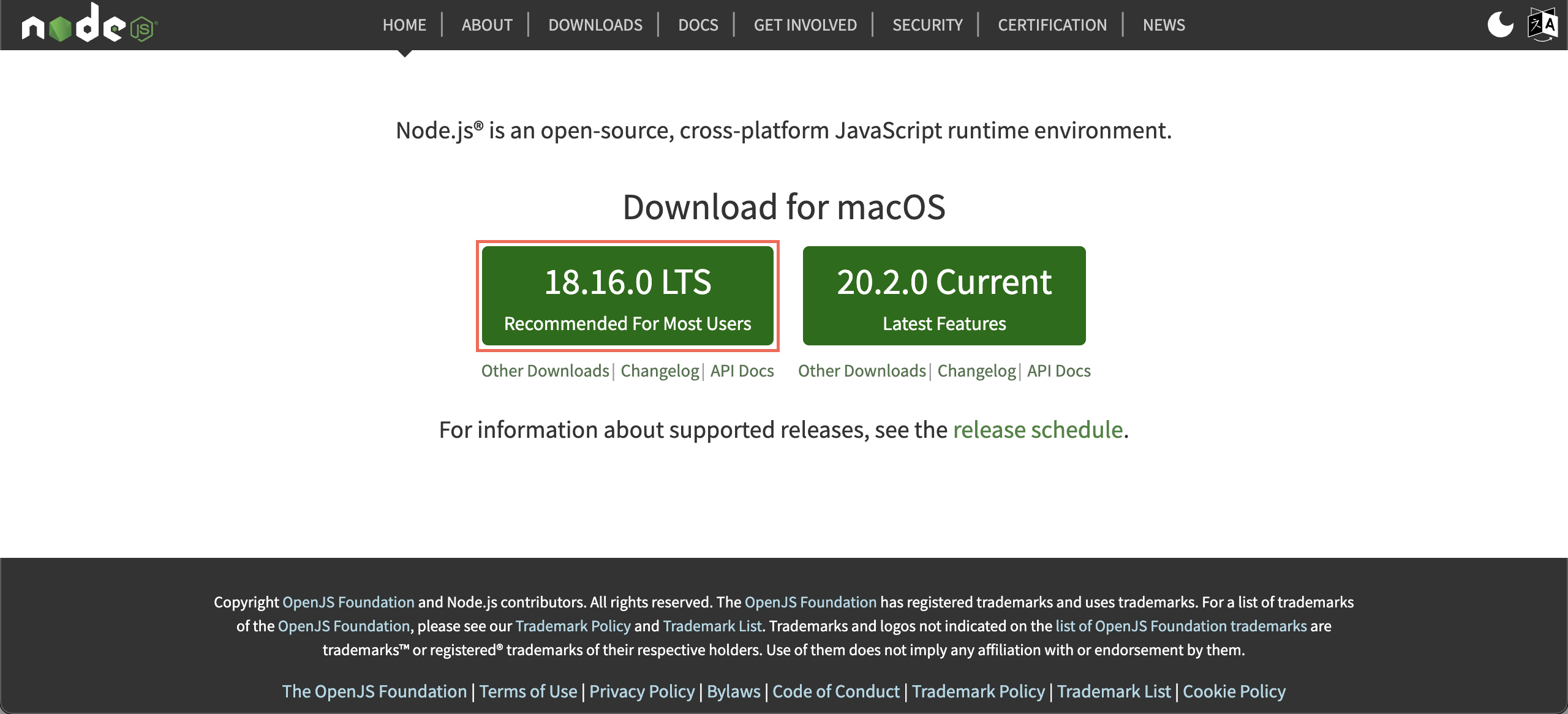Select GET INVOLVED in top navigation
Viewport: 1568px width, 714px height.
click(x=805, y=25)
